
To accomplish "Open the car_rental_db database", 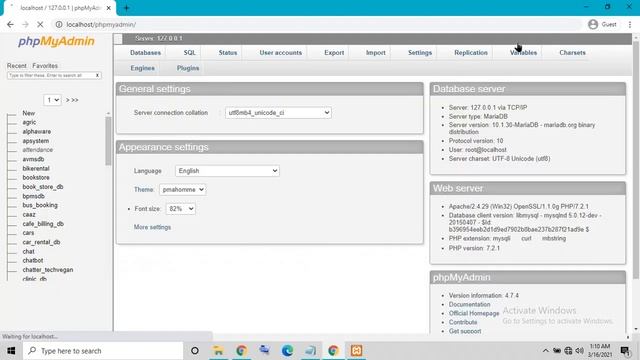I will (x=41, y=242).
